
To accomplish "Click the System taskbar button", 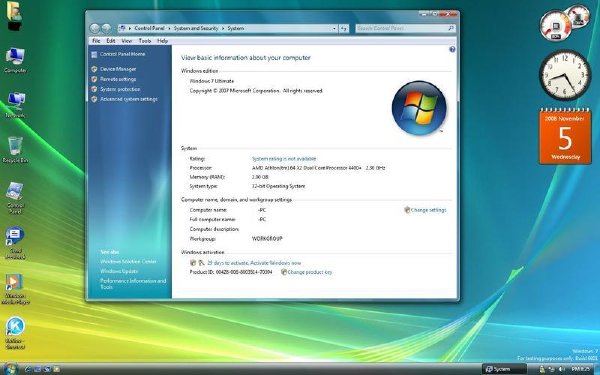I will click(x=504, y=369).
